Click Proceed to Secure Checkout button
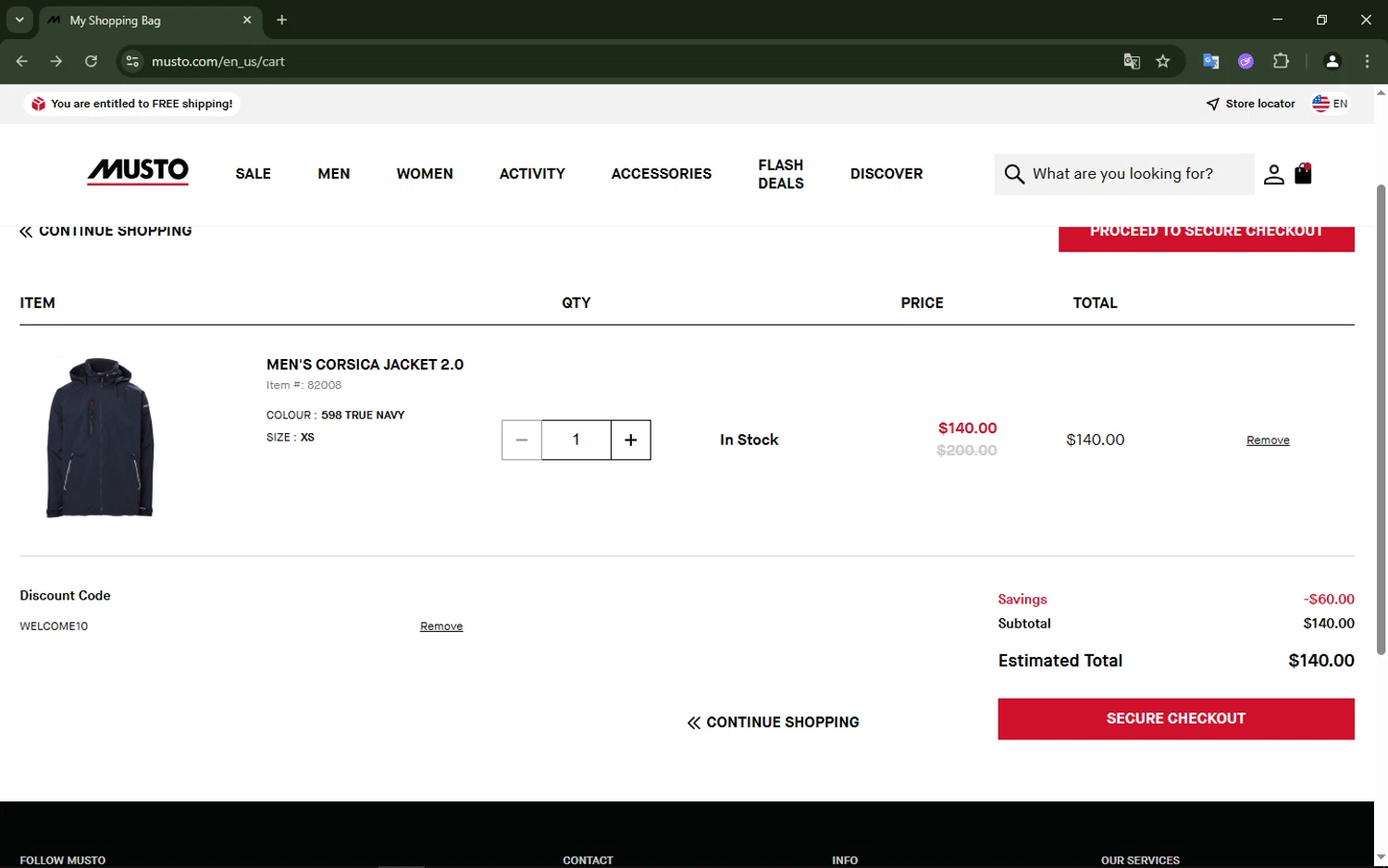This screenshot has height=868, width=1388. coord(1207,238)
